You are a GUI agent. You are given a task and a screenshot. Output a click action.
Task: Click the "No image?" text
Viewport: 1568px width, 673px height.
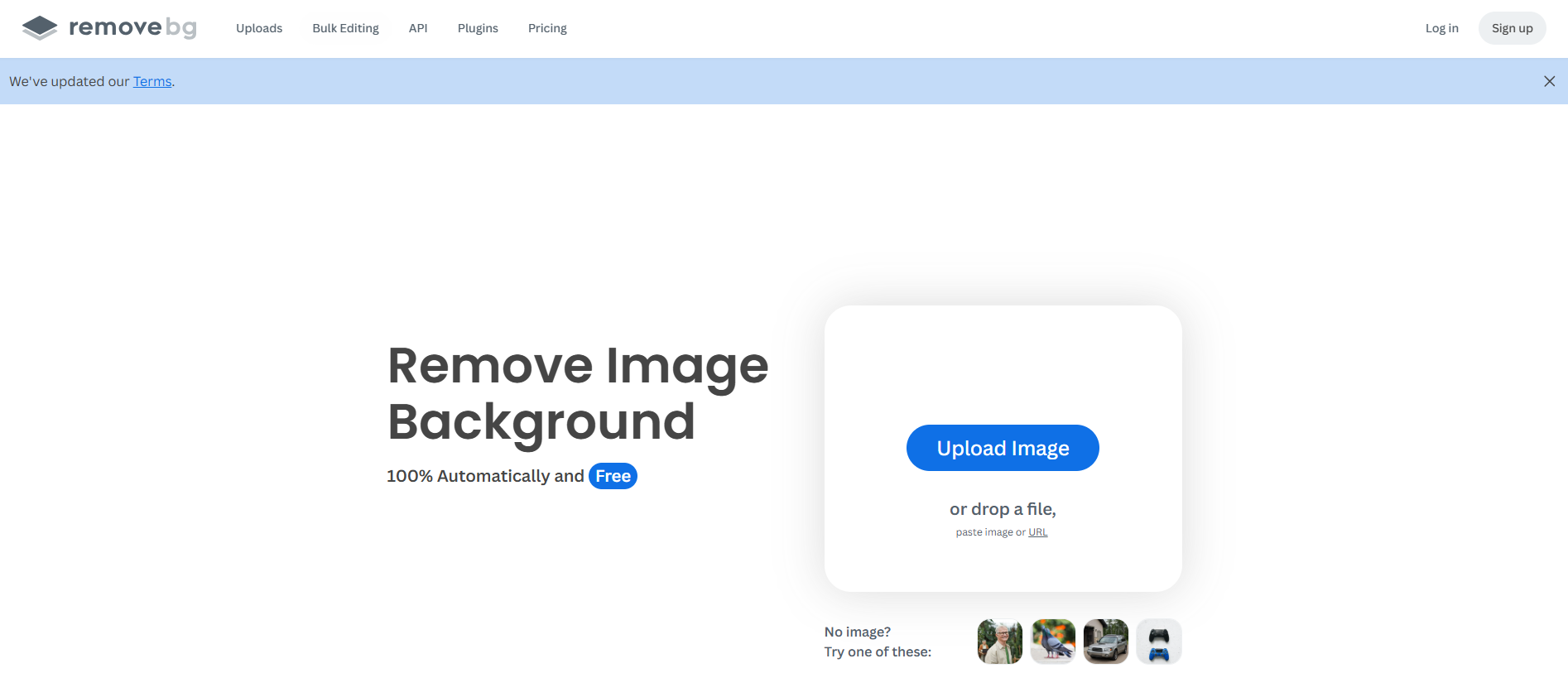coord(858,632)
